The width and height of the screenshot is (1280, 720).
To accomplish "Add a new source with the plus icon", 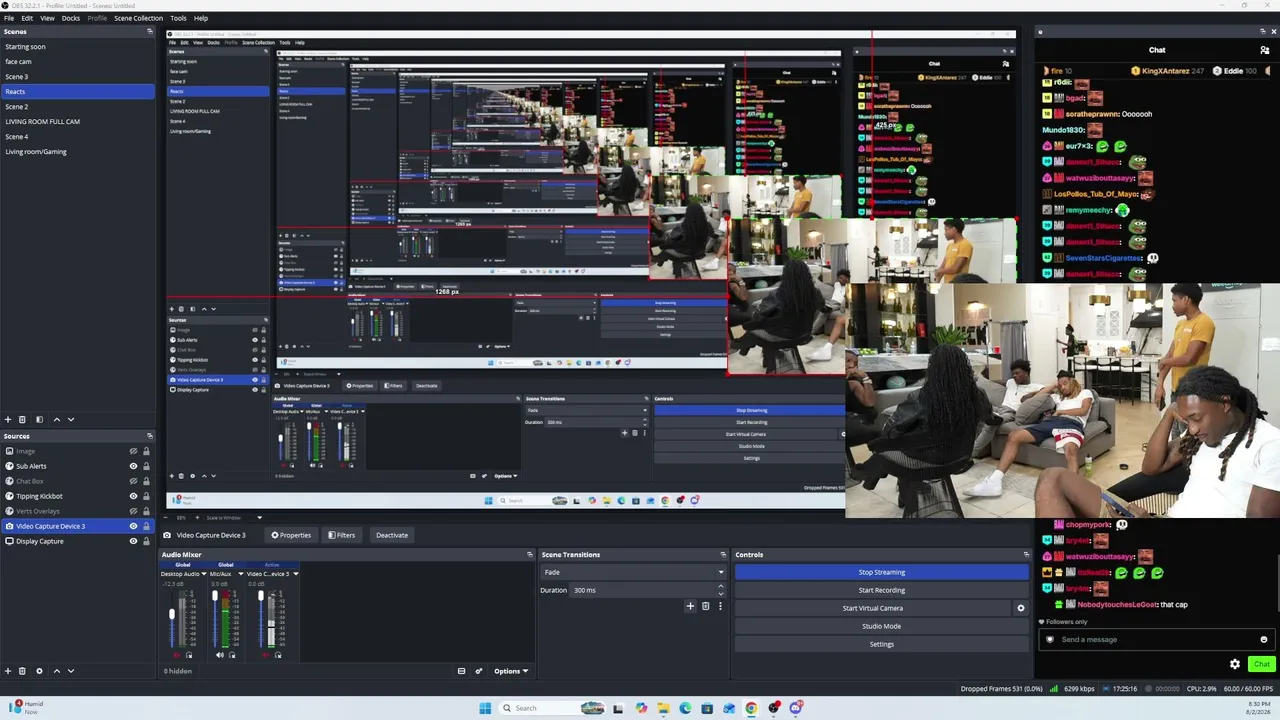I will [x=8, y=671].
